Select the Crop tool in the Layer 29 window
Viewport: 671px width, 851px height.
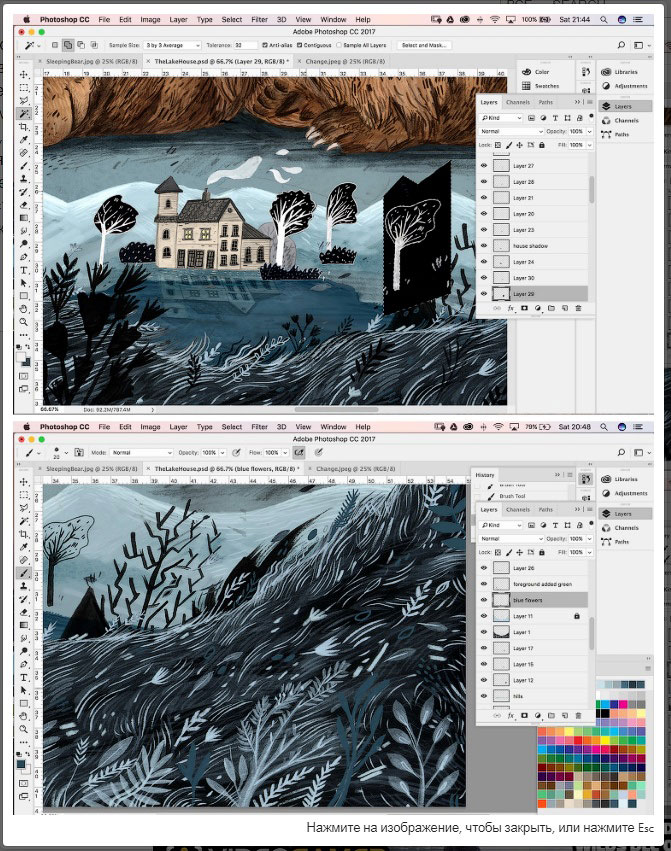pyautogui.click(x=24, y=127)
